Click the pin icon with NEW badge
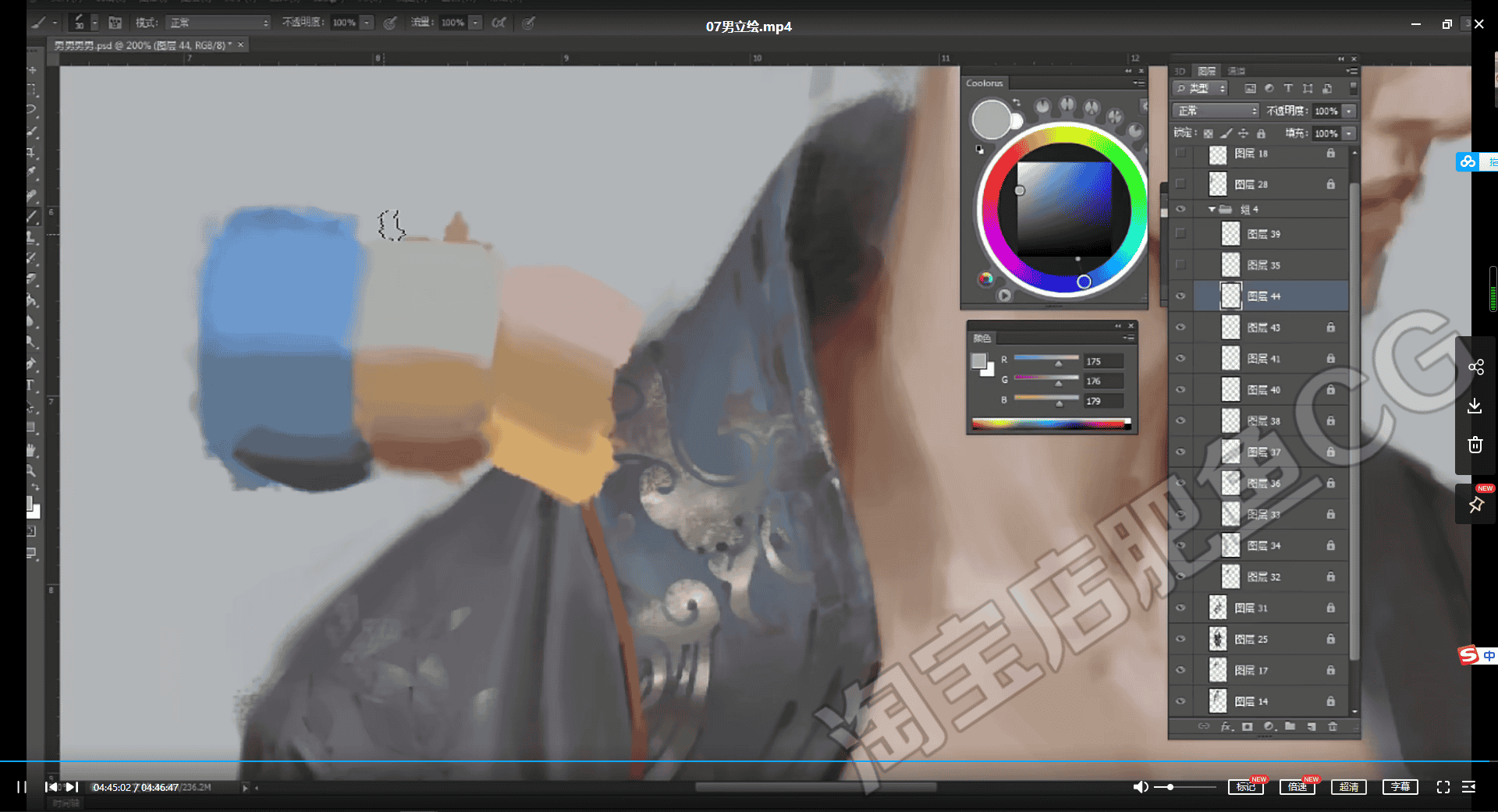The image size is (1498, 812). [1476, 505]
